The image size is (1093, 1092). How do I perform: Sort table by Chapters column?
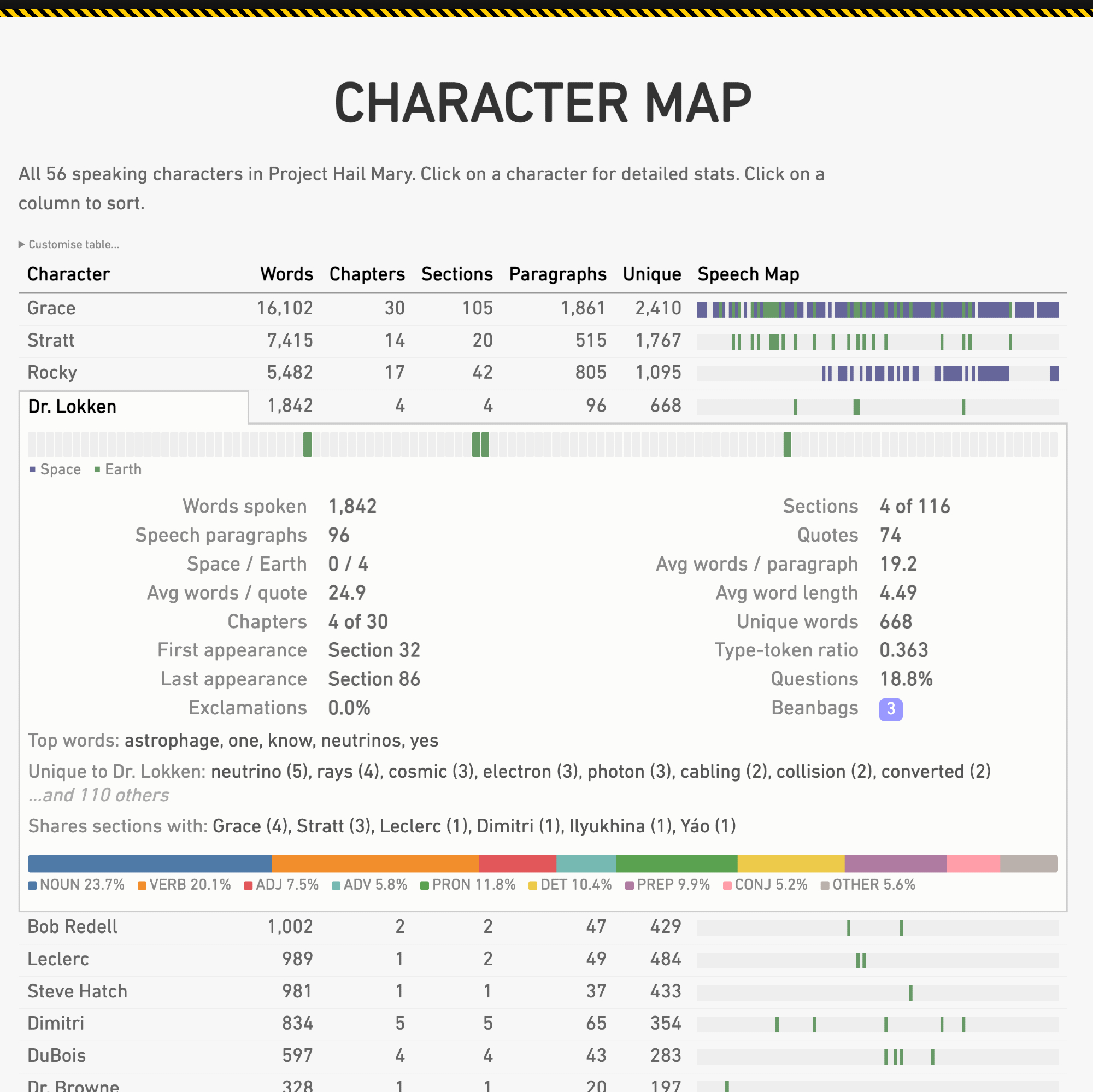(367, 274)
